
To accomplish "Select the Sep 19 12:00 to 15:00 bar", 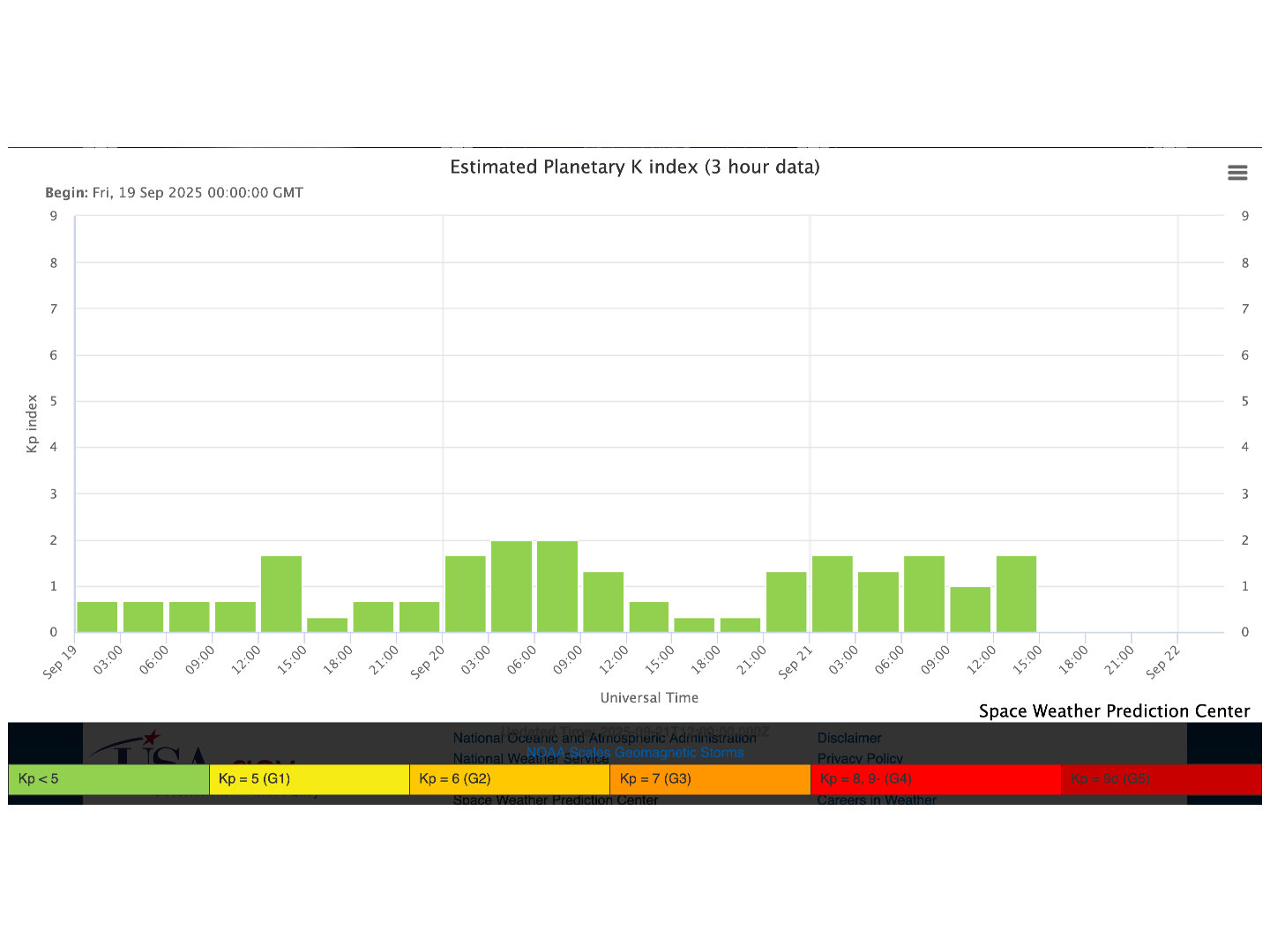I will 281,594.
